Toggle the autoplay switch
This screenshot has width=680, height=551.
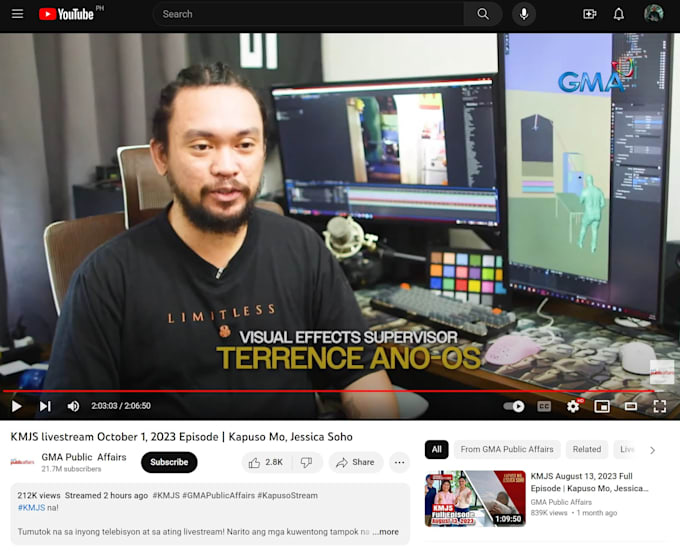point(514,406)
